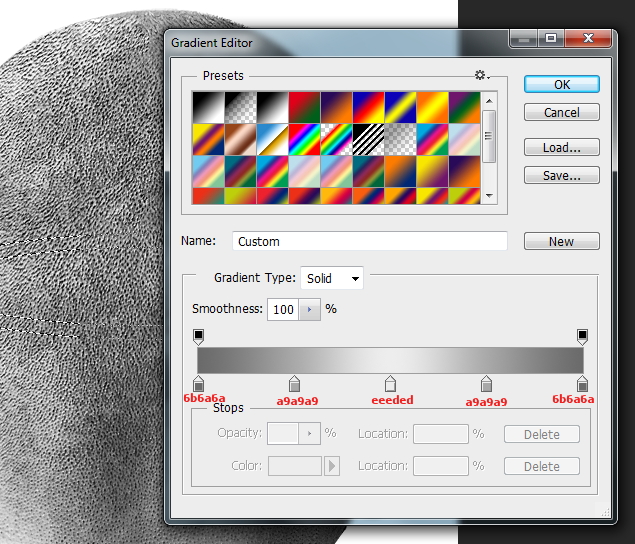This screenshot has width=635, height=544.
Task: Click the Smoothness value field
Action: point(283,310)
